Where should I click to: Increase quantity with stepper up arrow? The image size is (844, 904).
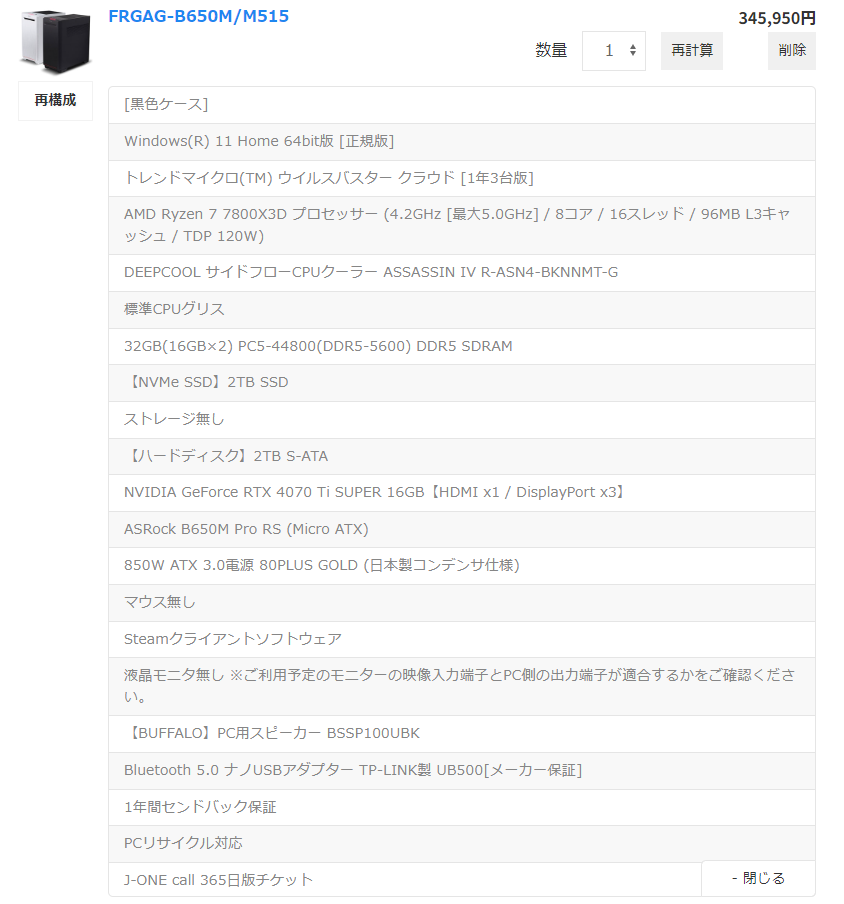click(x=632, y=47)
